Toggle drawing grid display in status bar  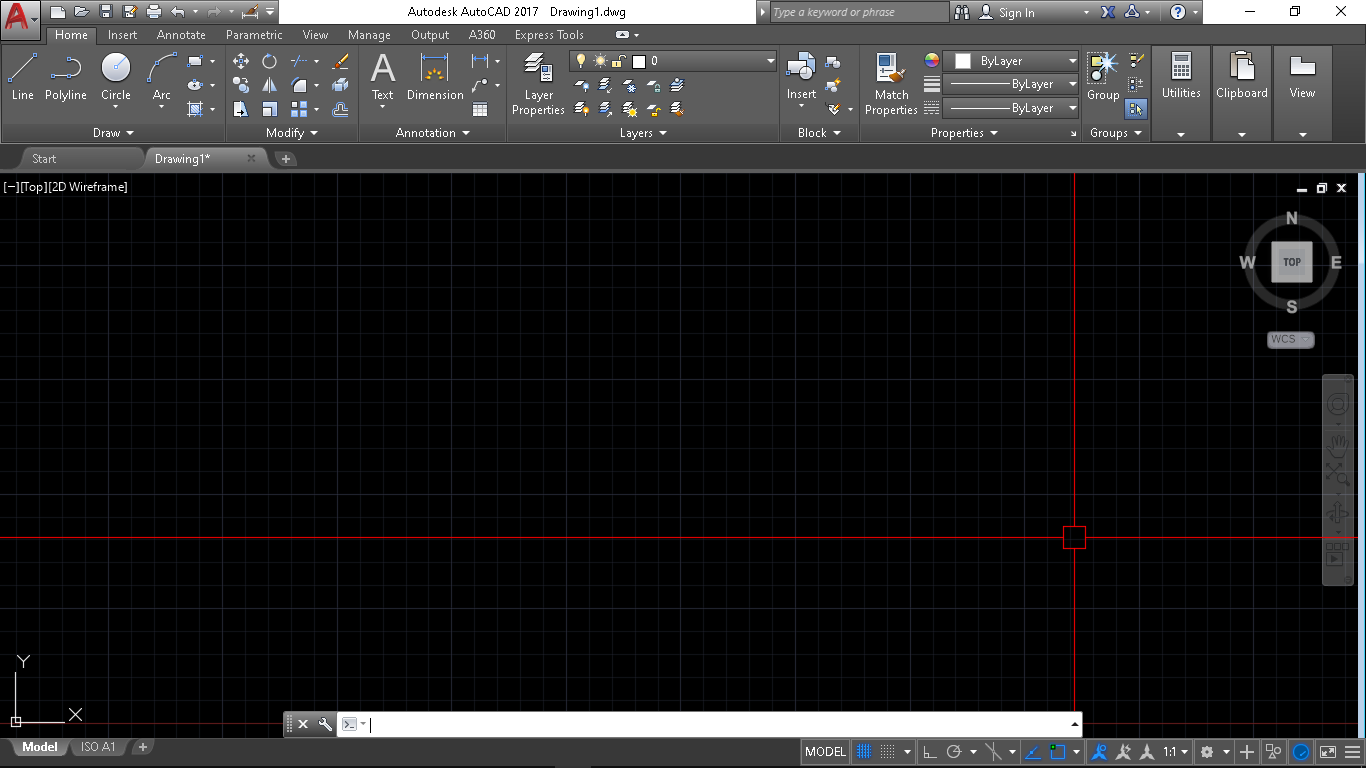pyautogui.click(x=865, y=752)
